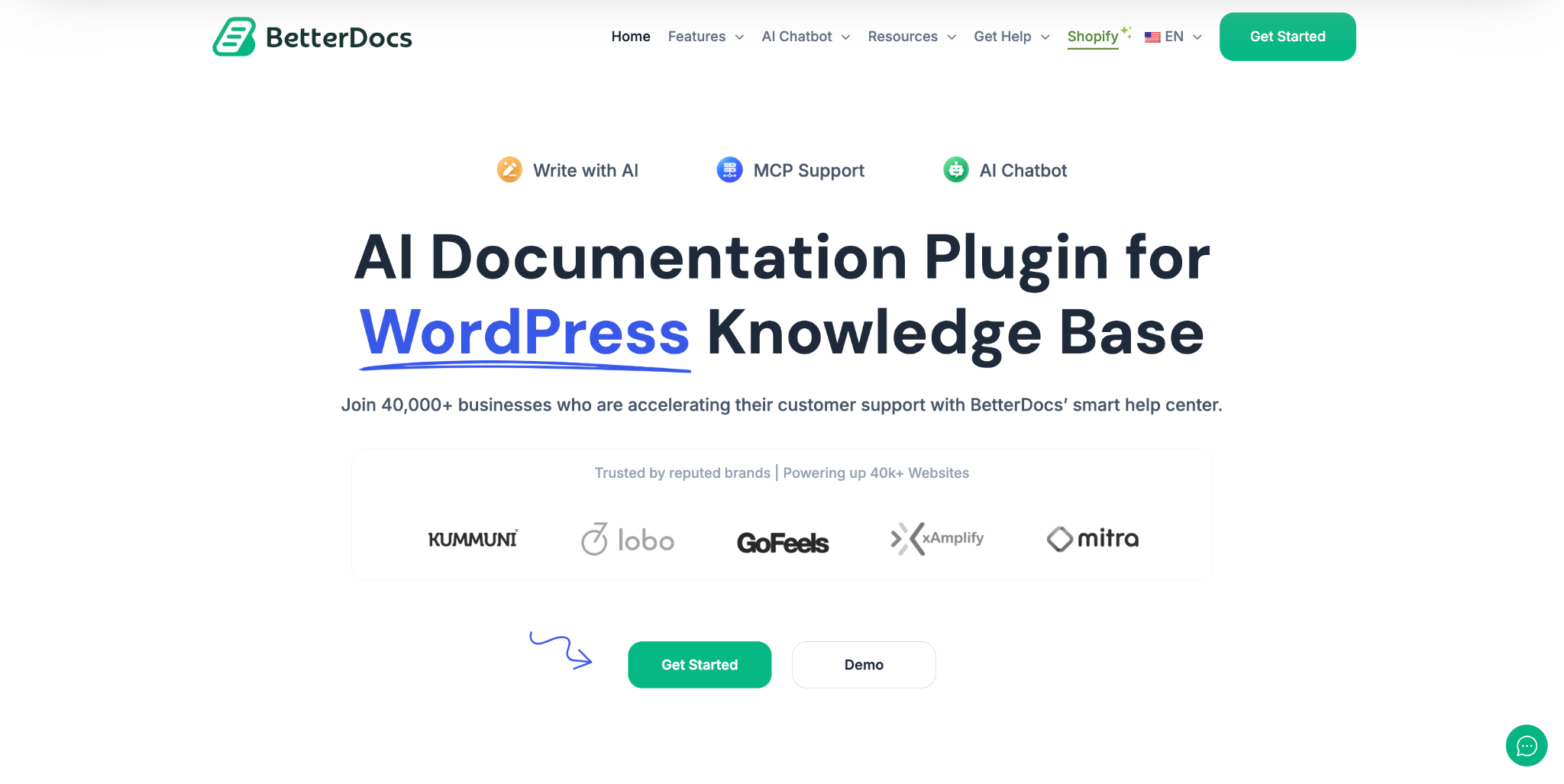Click the lobo brand logo

(627, 539)
